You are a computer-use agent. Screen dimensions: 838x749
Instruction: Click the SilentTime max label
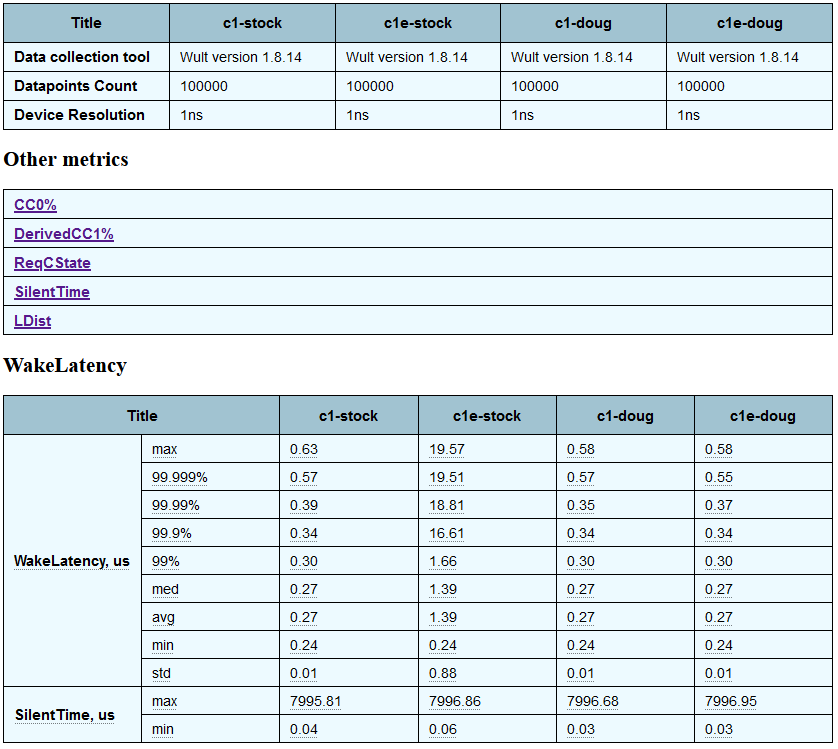pos(164,701)
